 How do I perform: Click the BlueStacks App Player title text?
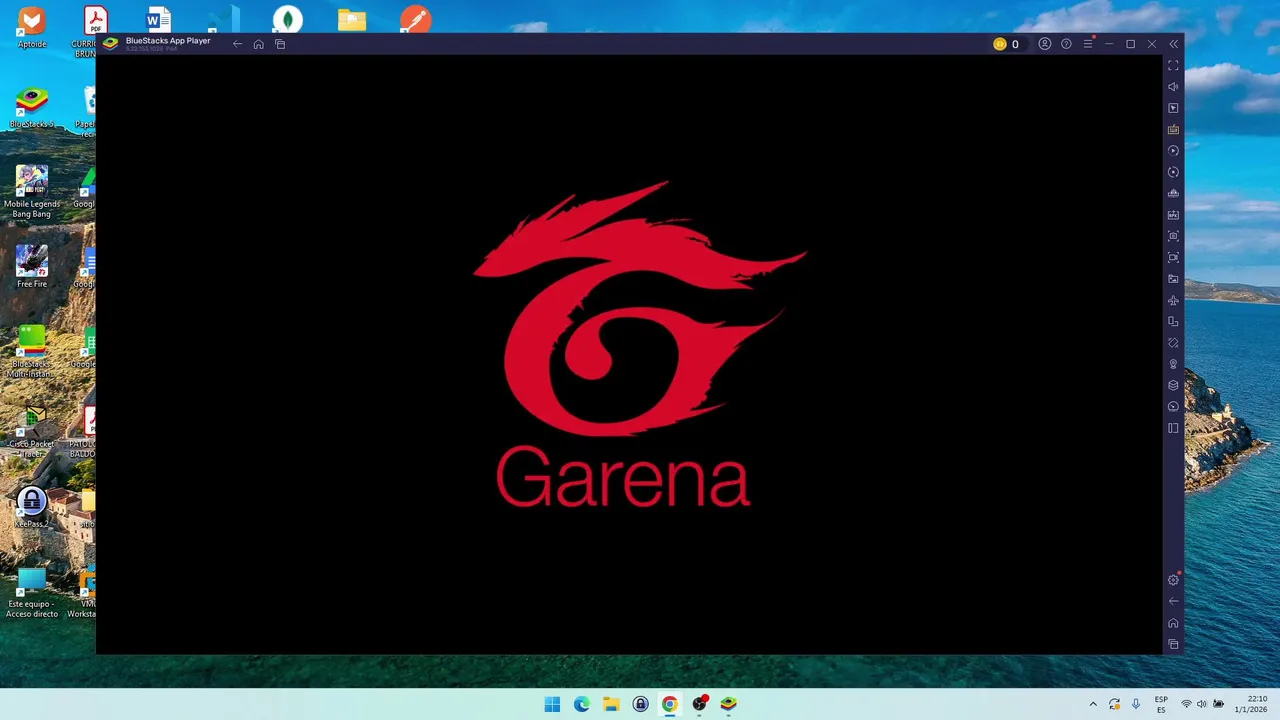pos(168,41)
